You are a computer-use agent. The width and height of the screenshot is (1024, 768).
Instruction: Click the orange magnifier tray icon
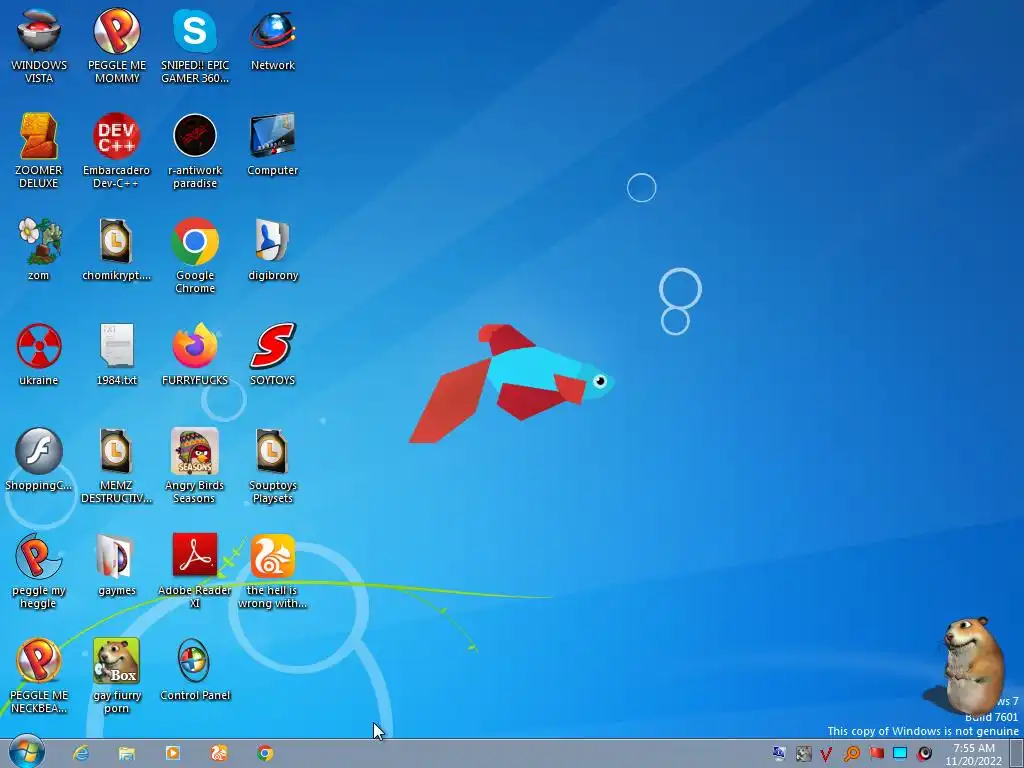tap(851, 754)
